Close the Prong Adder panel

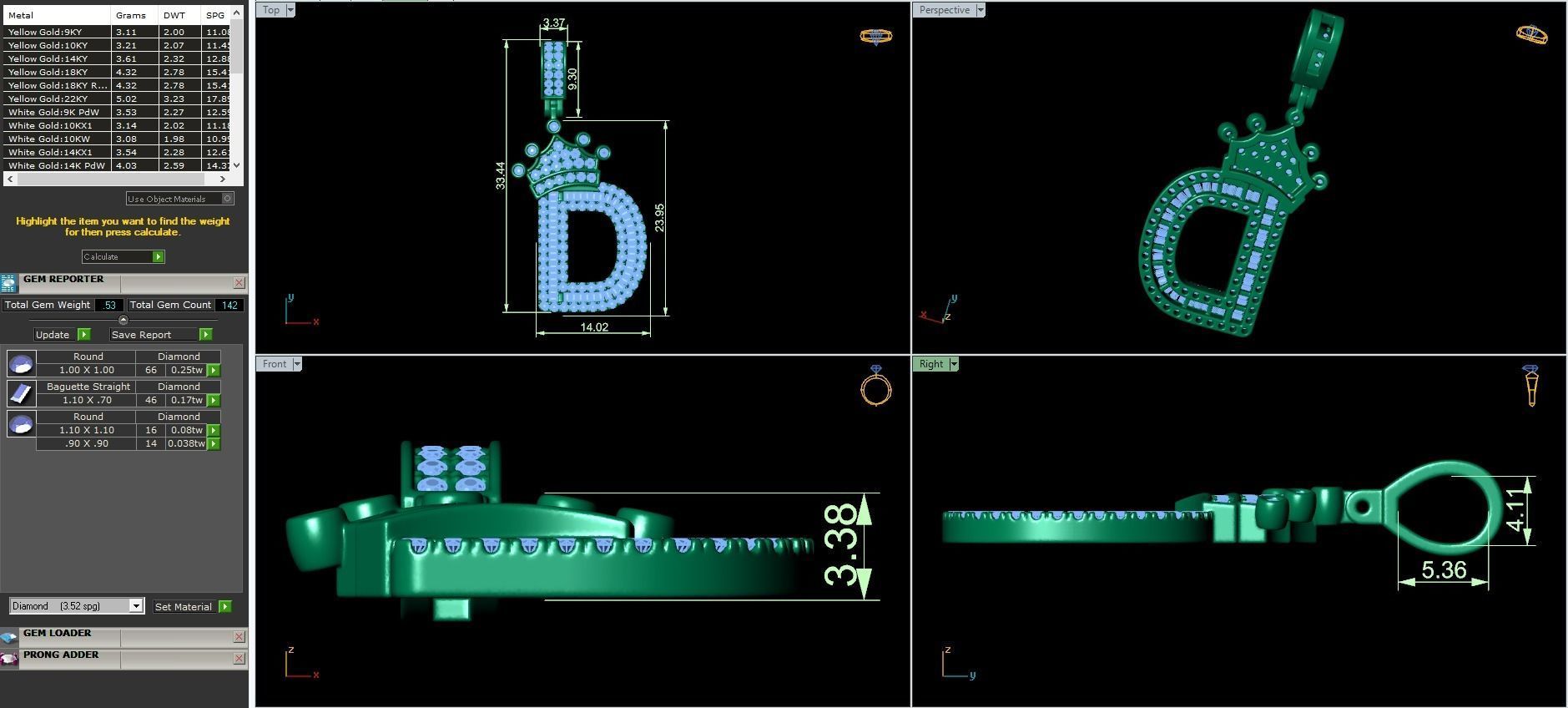click(x=239, y=659)
